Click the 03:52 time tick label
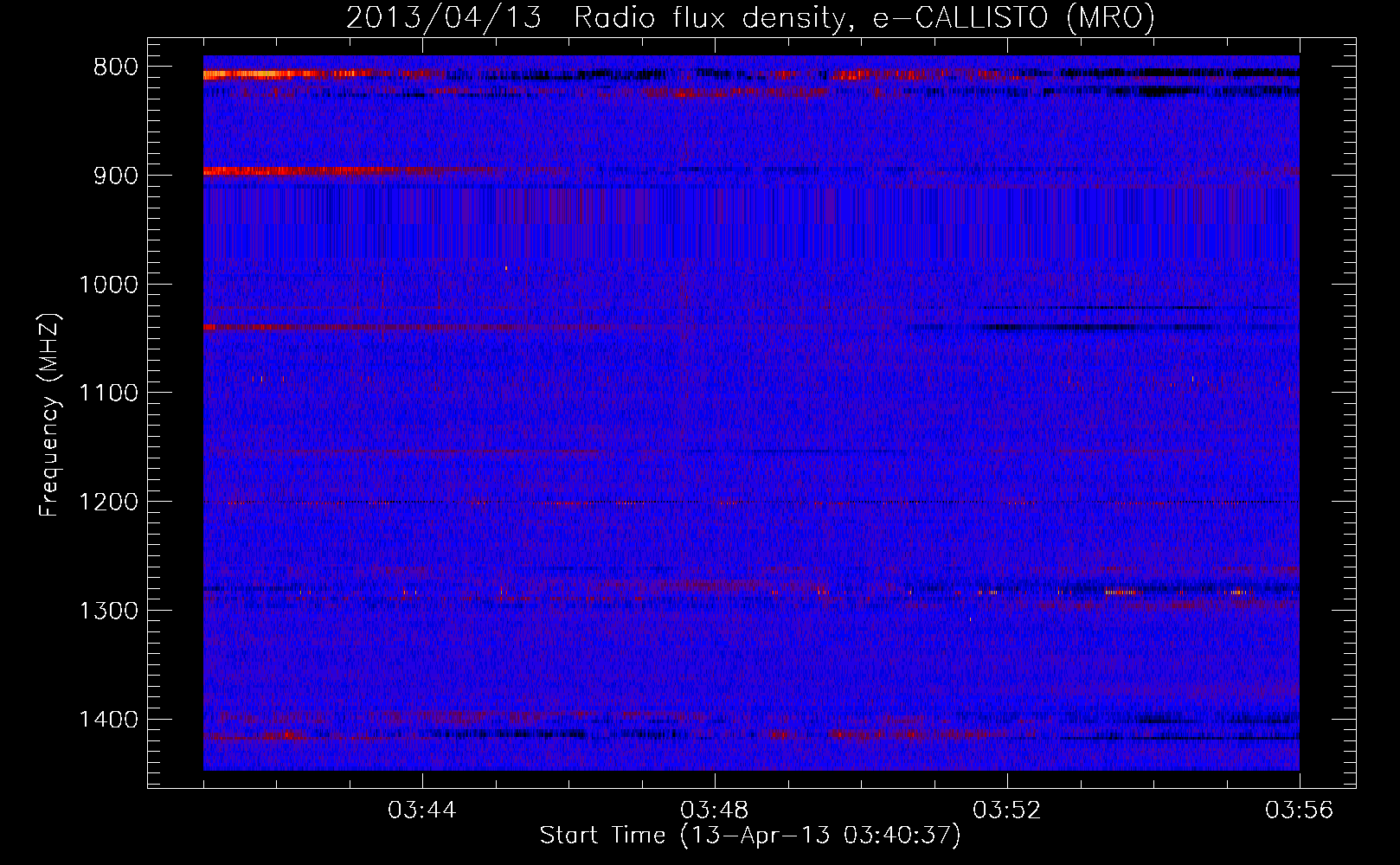The image size is (1400, 865). (1007, 811)
